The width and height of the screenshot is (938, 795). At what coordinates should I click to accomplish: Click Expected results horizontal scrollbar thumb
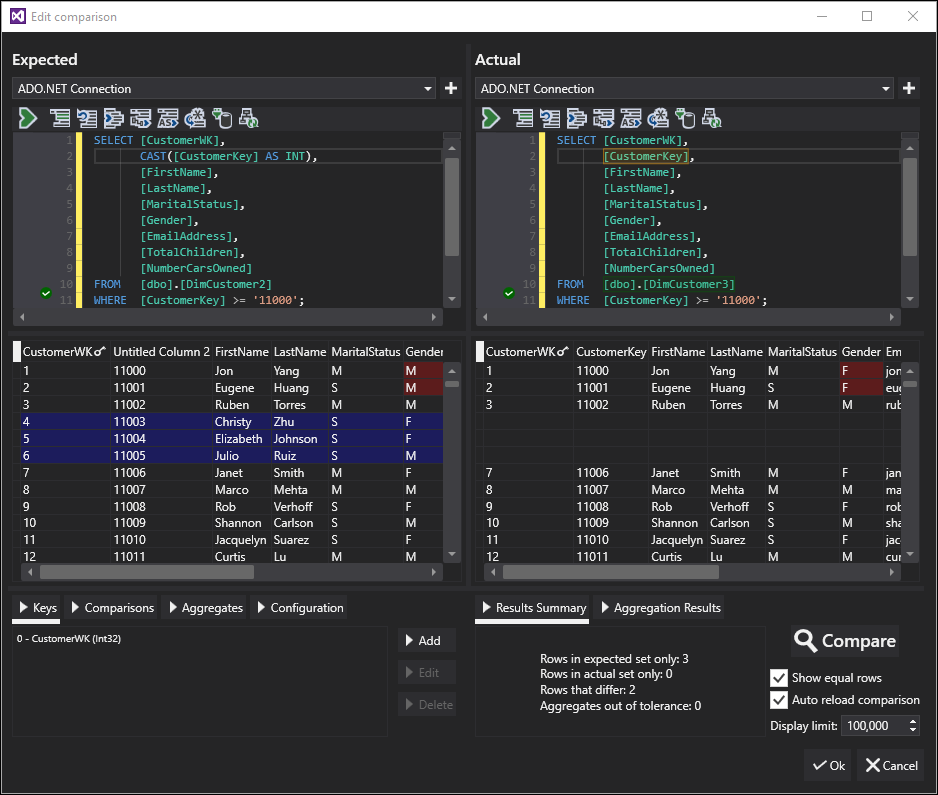point(147,572)
